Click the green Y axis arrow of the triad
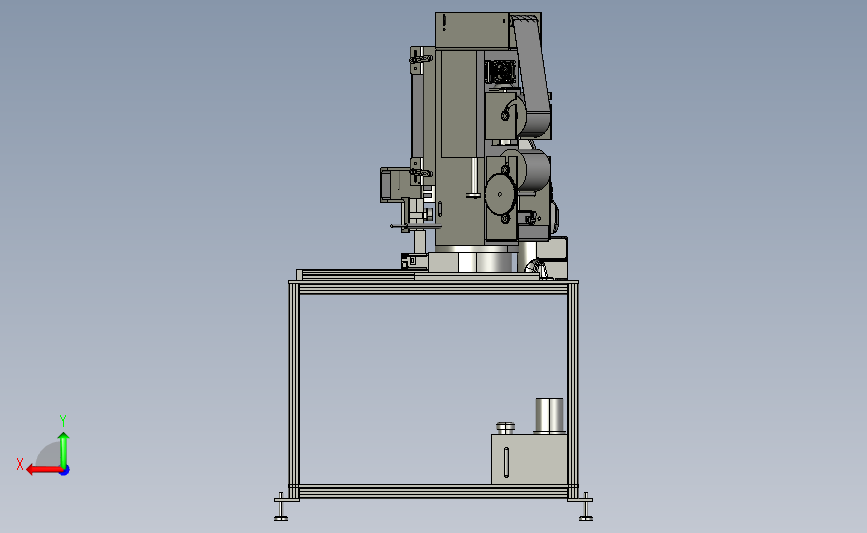 point(64,450)
